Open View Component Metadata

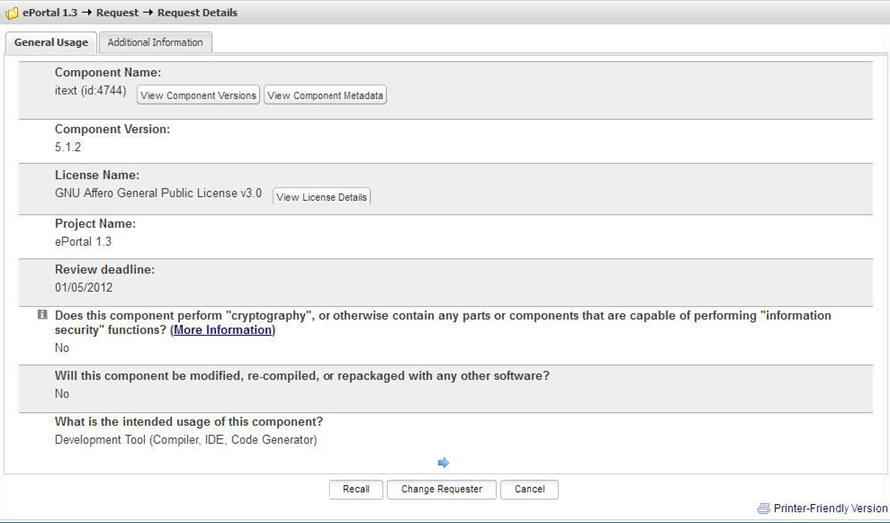[x=325, y=95]
